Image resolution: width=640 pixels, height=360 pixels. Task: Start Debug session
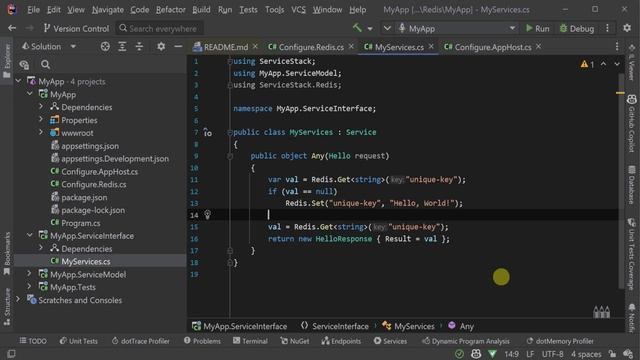[577, 29]
